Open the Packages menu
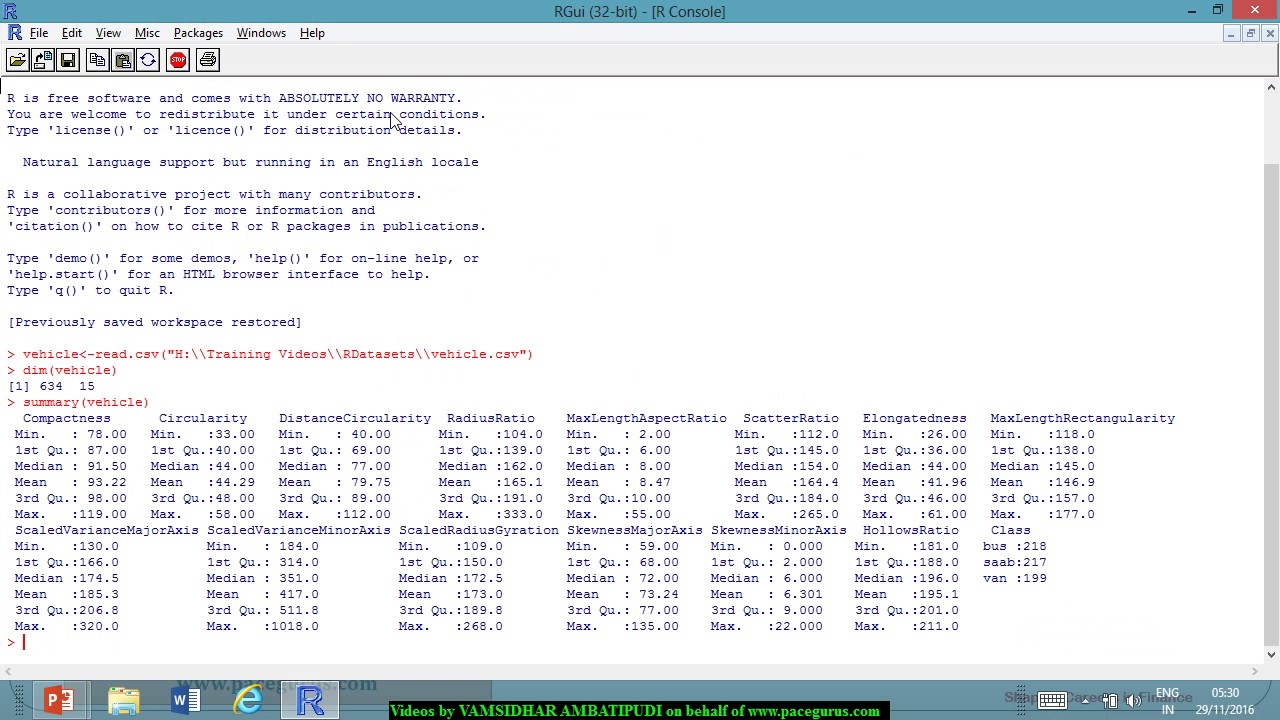The width and height of the screenshot is (1280, 720). [x=198, y=33]
